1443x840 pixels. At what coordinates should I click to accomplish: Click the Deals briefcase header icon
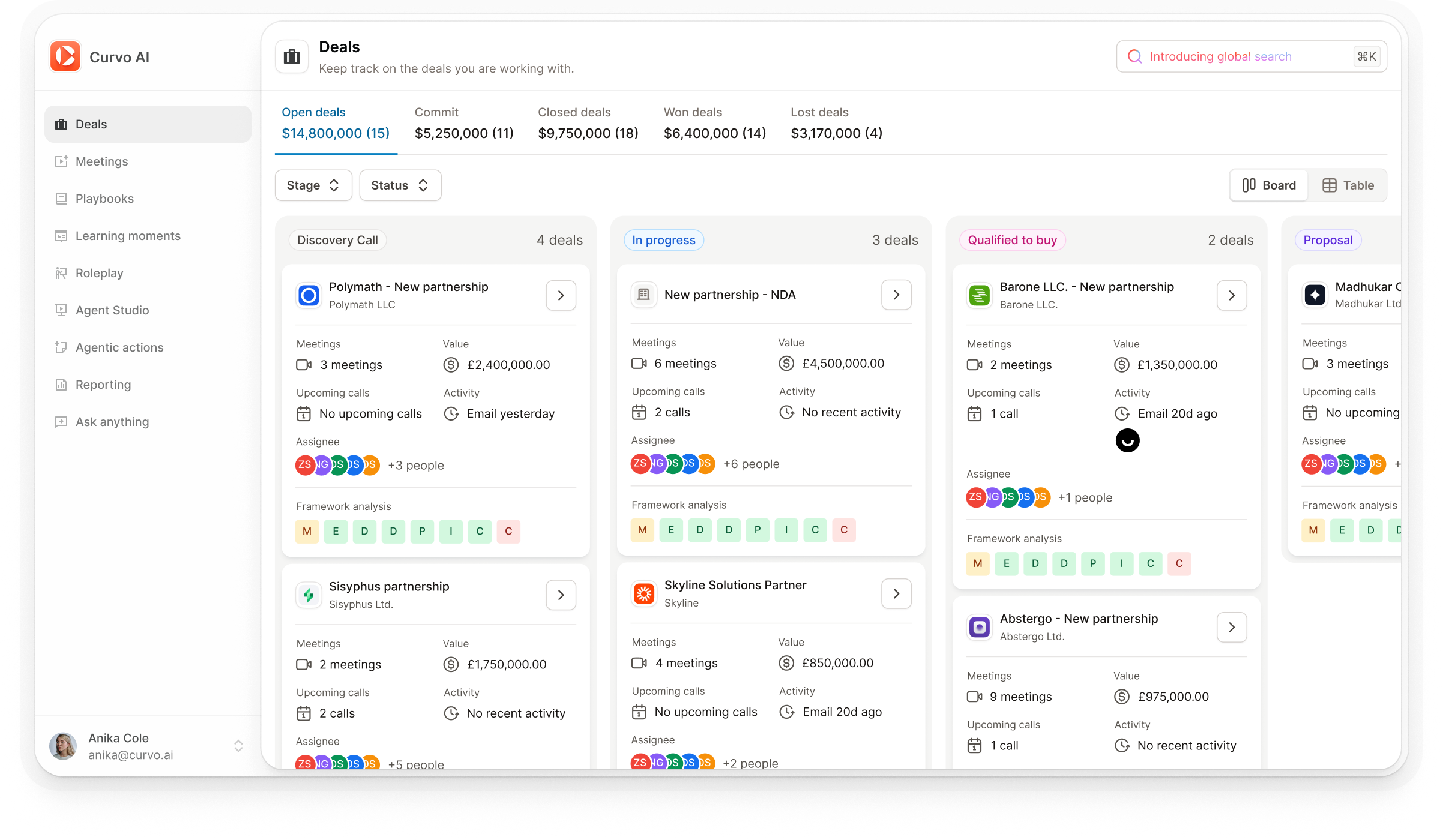(x=292, y=57)
